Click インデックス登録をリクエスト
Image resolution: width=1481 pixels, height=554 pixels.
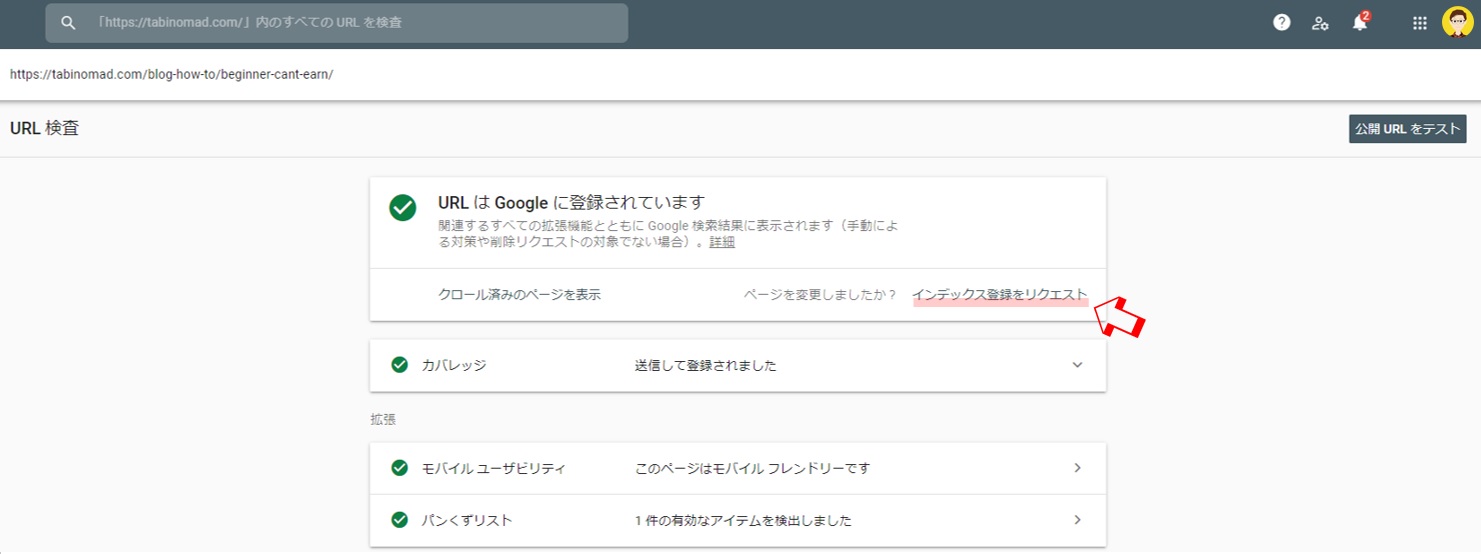tap(1000, 295)
